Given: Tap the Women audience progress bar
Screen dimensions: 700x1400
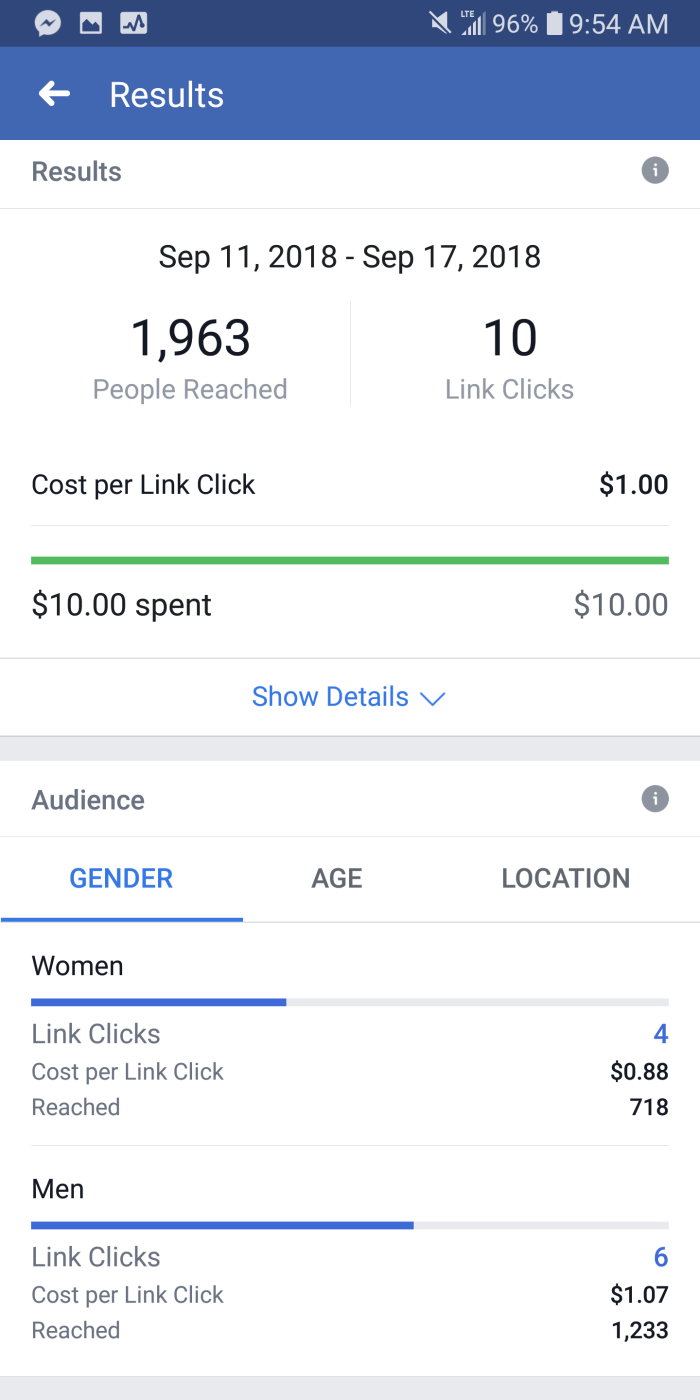Looking at the screenshot, I should 350,1001.
